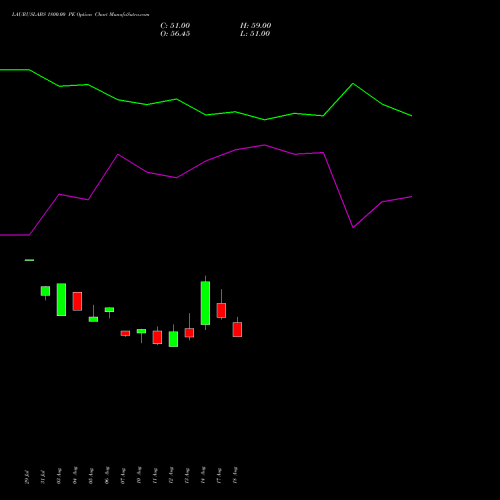Click the red candle for 13 Aug
The width and height of the screenshot is (500, 500).
[x=189, y=333]
